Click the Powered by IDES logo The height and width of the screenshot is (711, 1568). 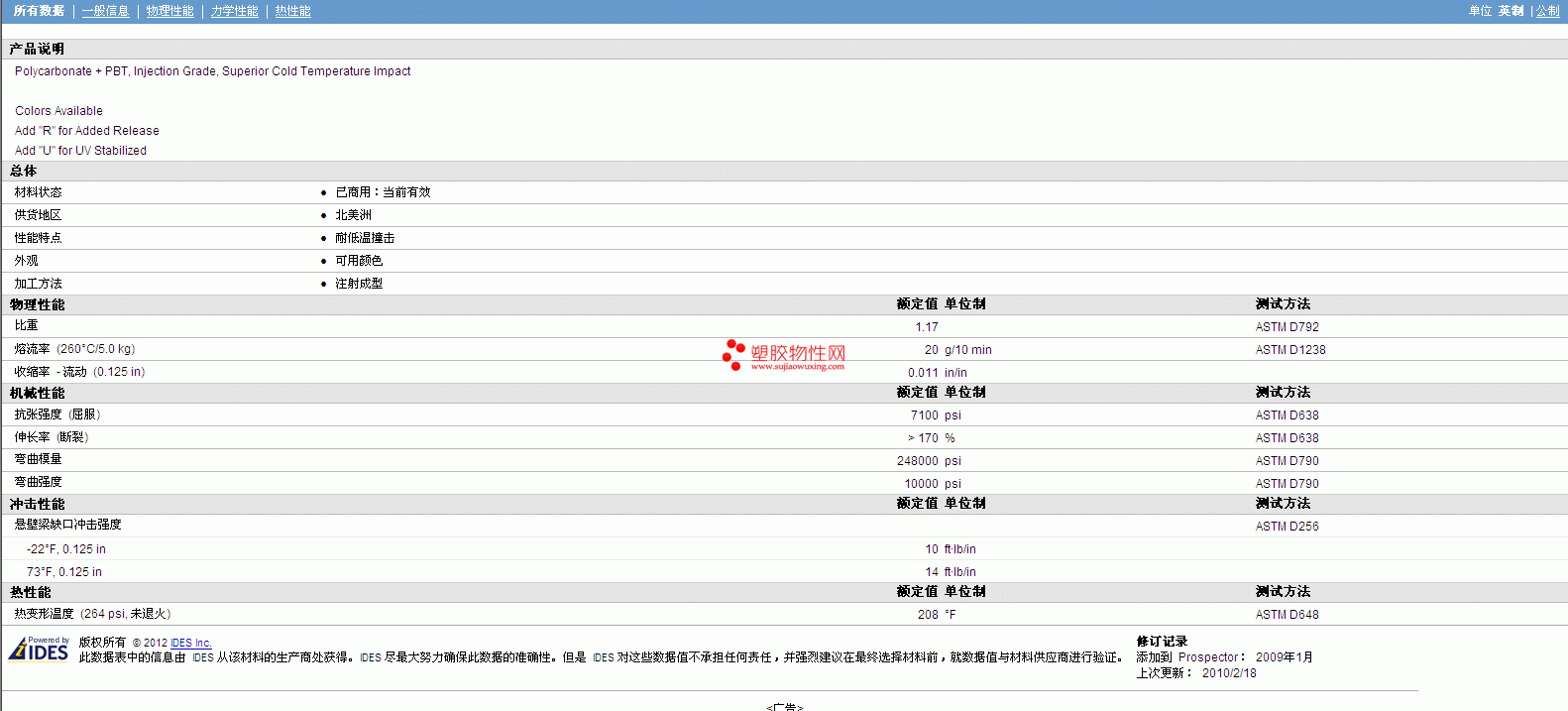pyautogui.click(x=39, y=649)
